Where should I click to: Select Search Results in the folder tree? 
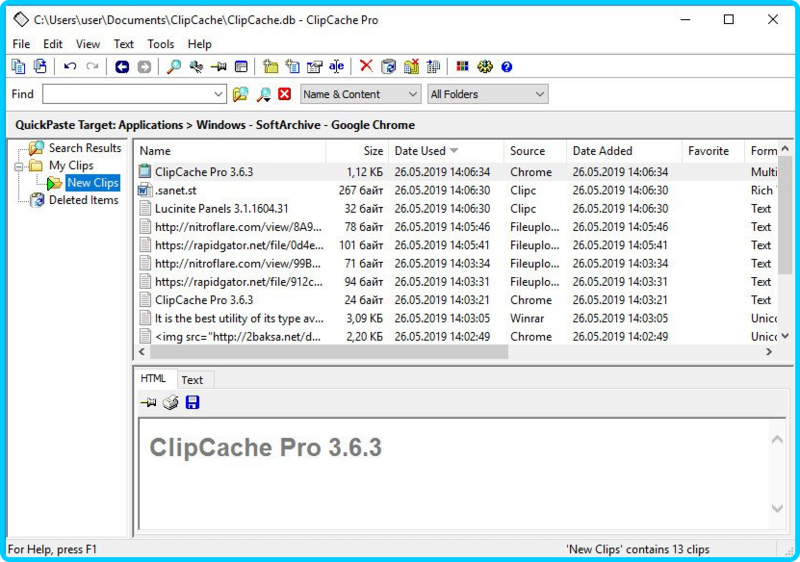click(85, 148)
